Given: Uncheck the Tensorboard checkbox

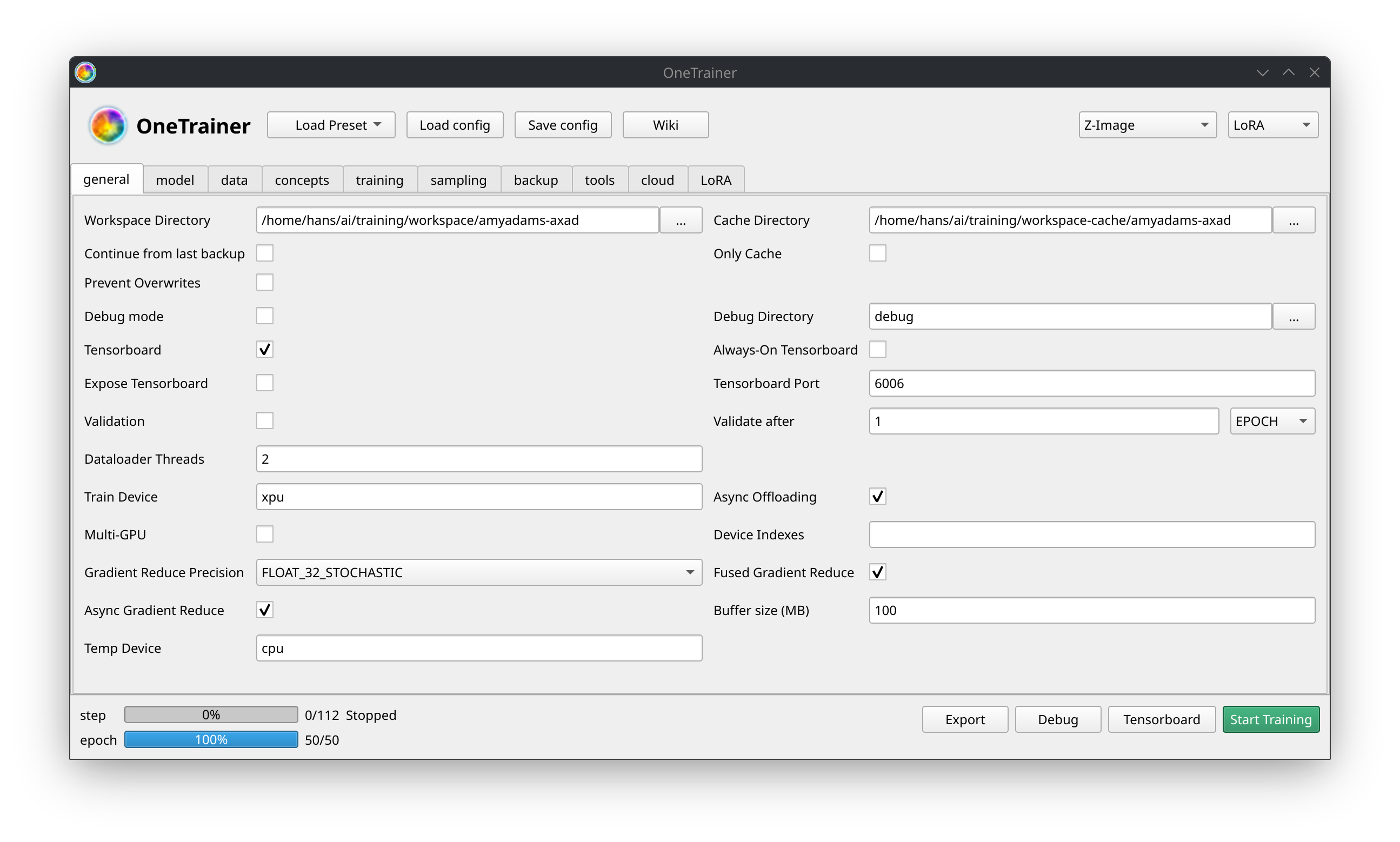Looking at the screenshot, I should click(x=264, y=349).
